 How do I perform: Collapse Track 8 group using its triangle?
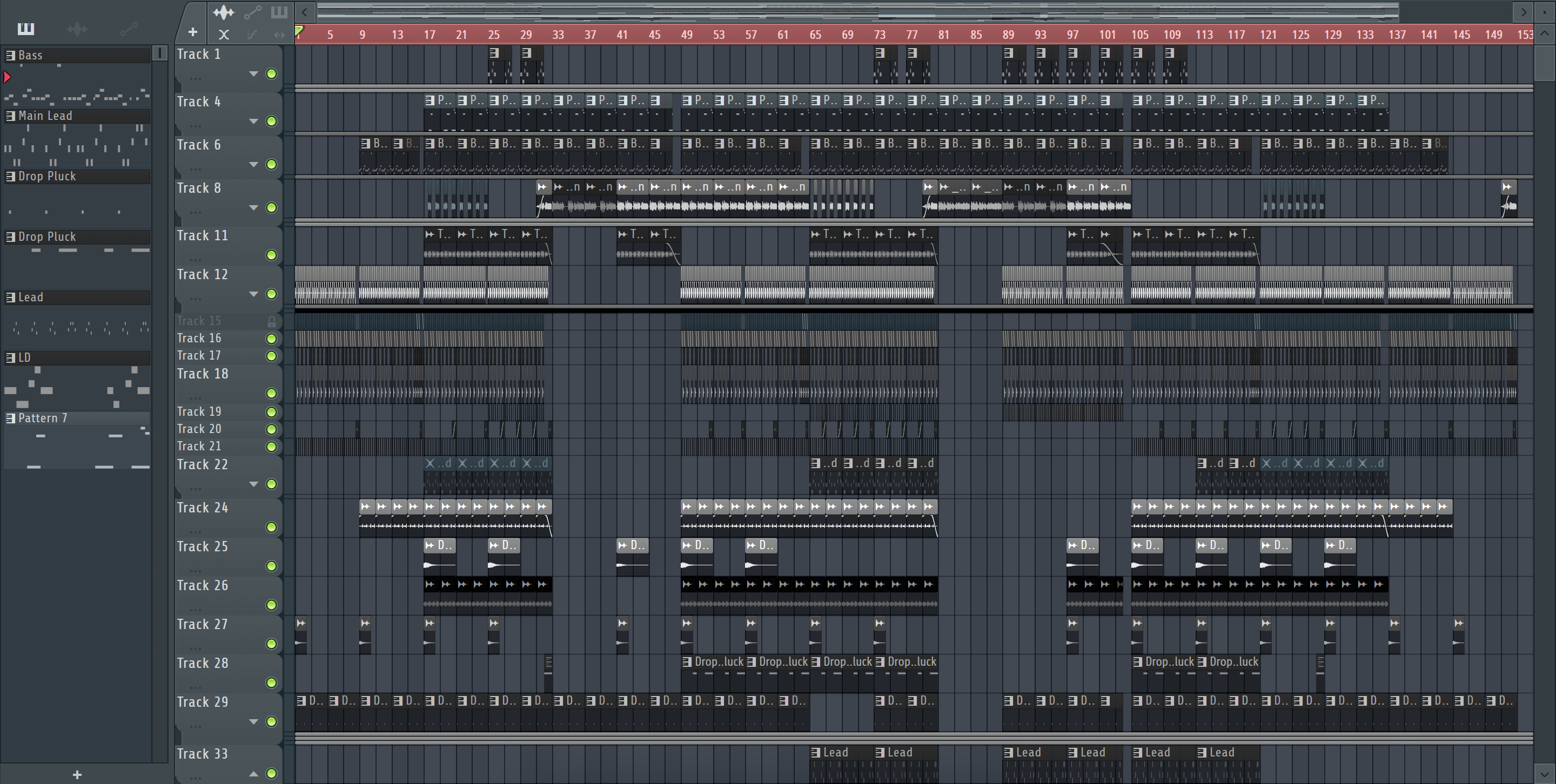pyautogui.click(x=254, y=208)
